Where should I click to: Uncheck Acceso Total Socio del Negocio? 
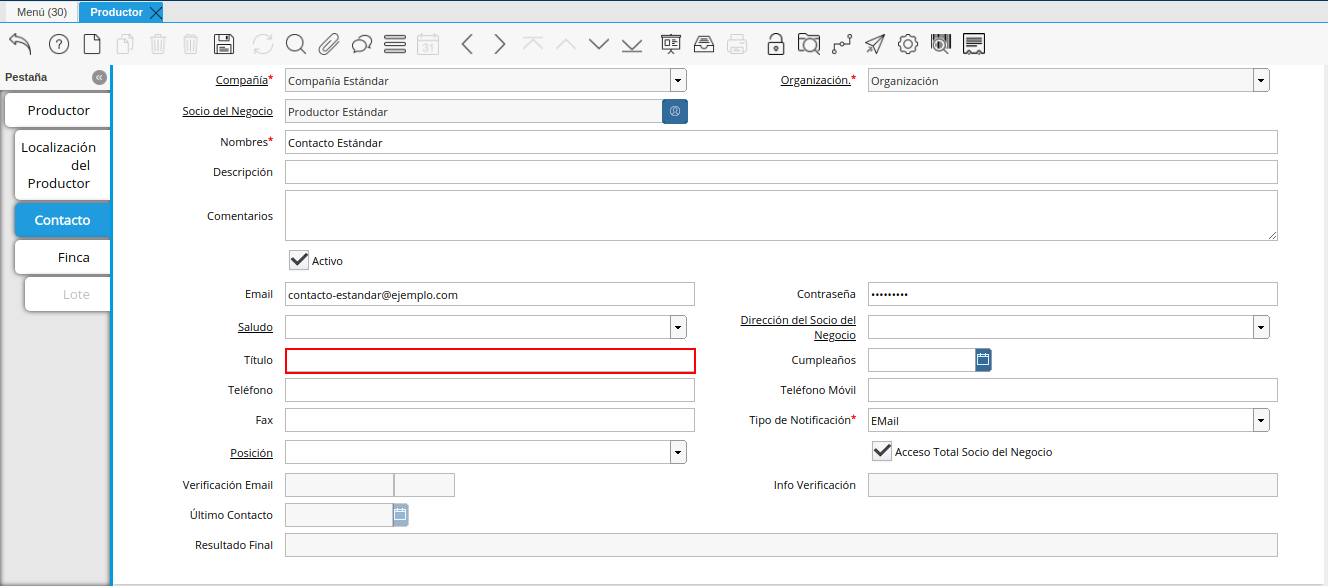[882, 452]
